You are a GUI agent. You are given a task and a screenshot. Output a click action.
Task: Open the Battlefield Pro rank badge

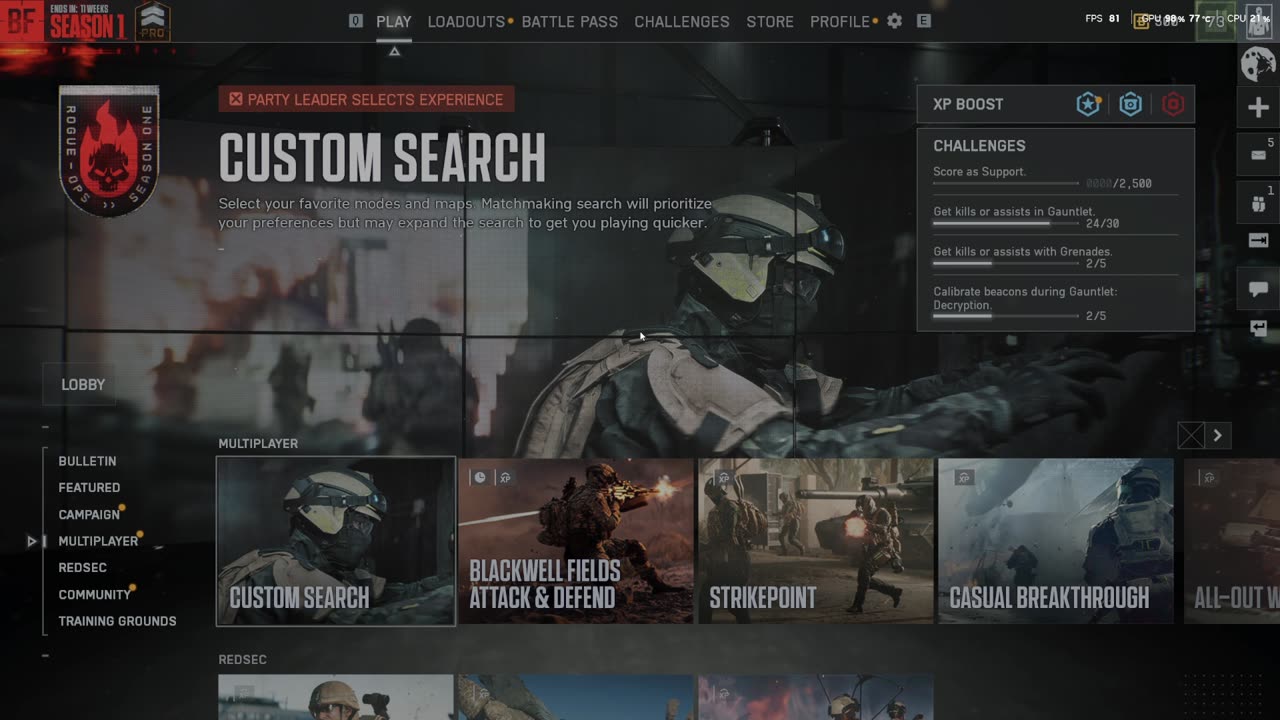click(x=152, y=21)
